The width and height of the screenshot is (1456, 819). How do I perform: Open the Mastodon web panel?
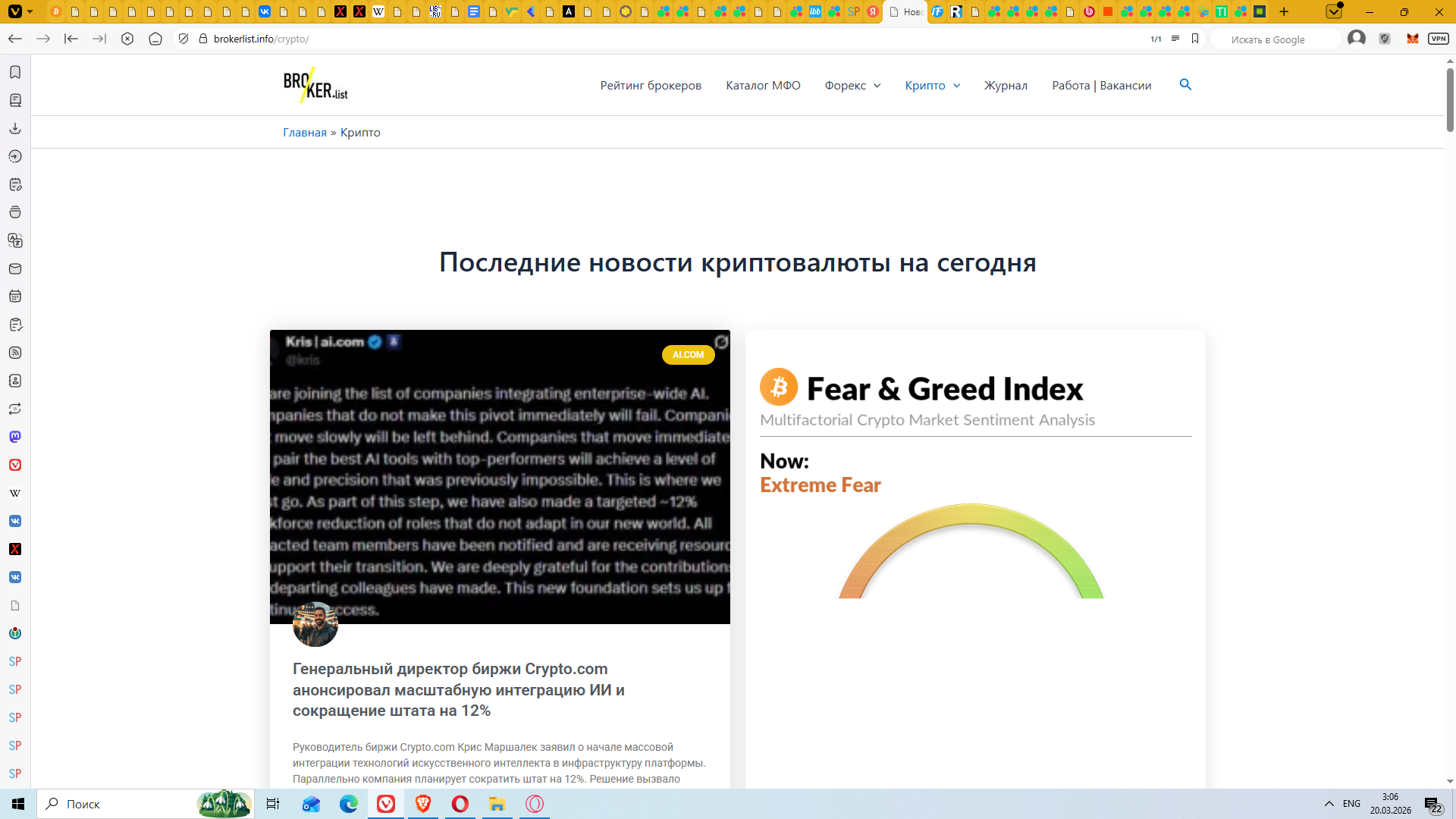pos(15,437)
